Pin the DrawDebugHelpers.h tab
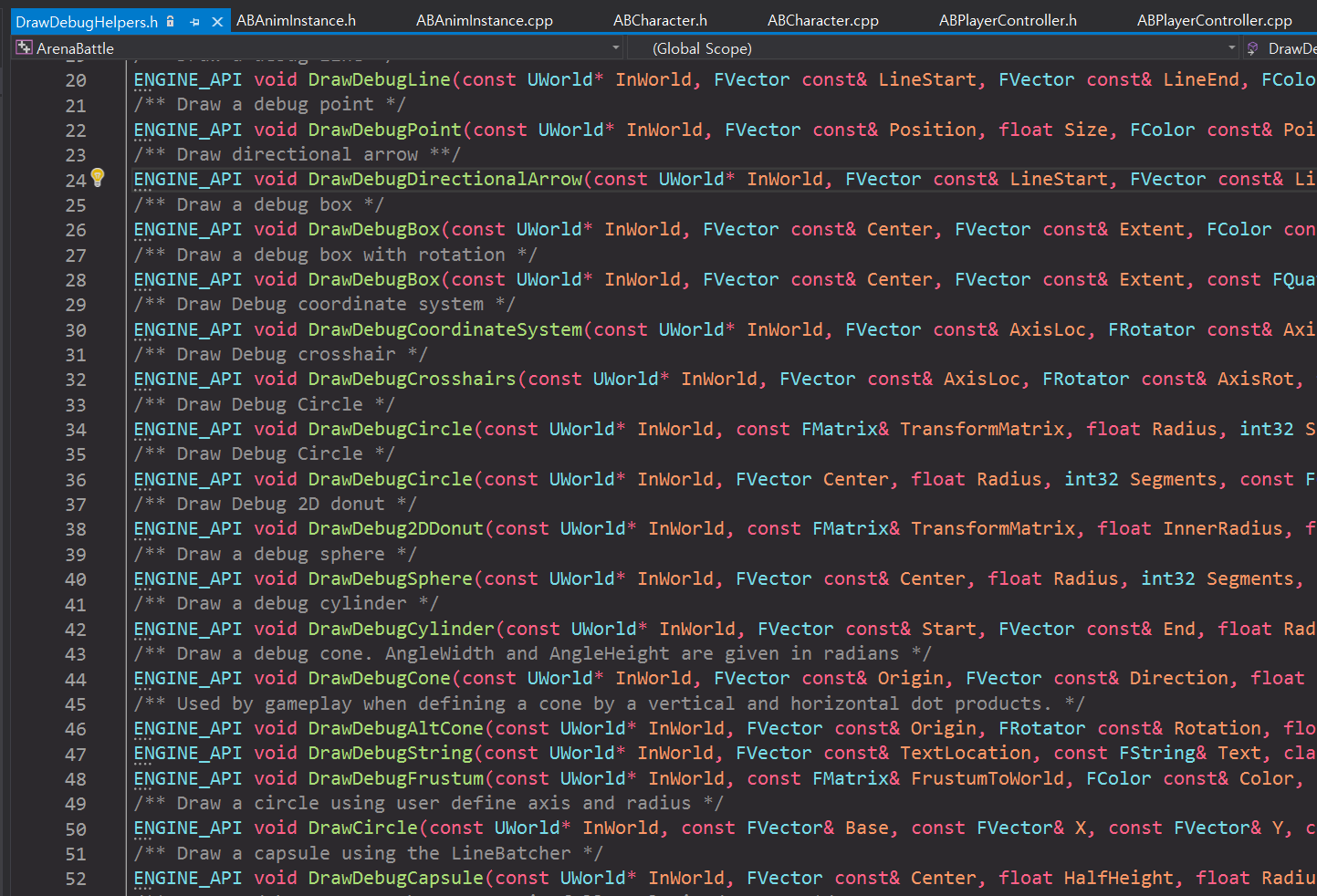This screenshot has height=896, width=1317. click(194, 22)
